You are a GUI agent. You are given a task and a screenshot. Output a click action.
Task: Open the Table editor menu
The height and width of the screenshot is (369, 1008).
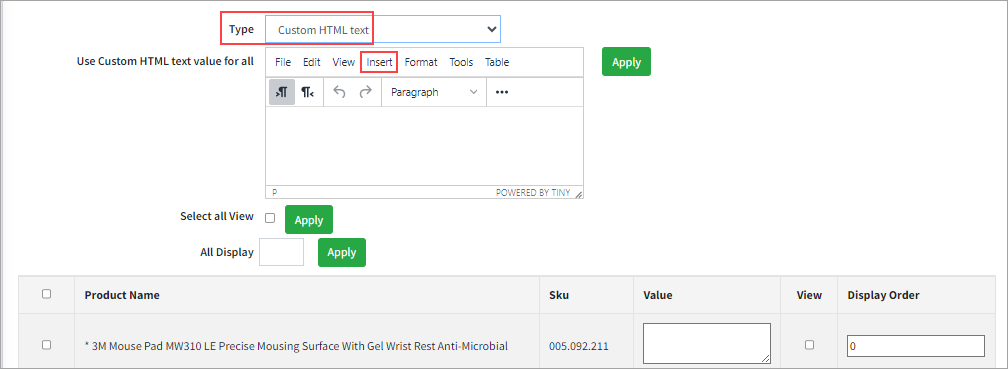[497, 62]
